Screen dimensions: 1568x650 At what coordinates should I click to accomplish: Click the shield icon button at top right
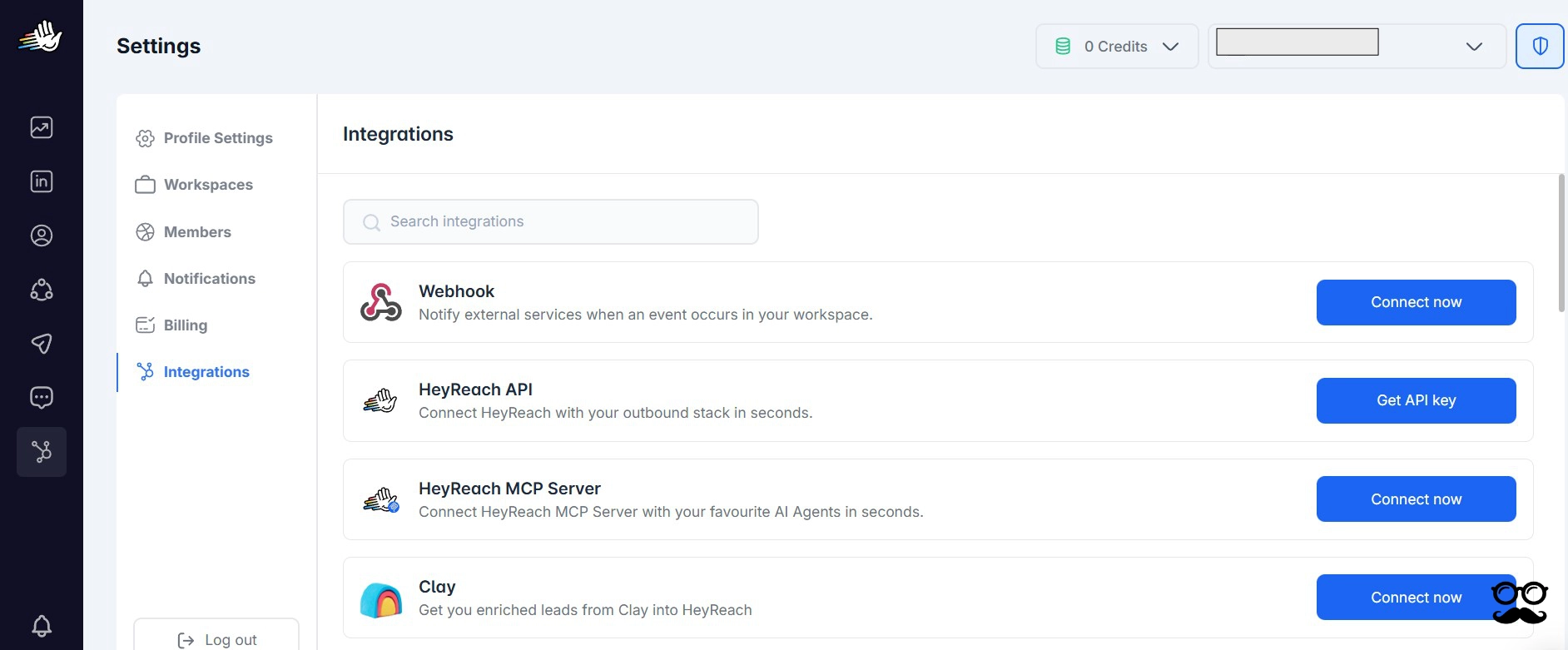click(x=1540, y=46)
